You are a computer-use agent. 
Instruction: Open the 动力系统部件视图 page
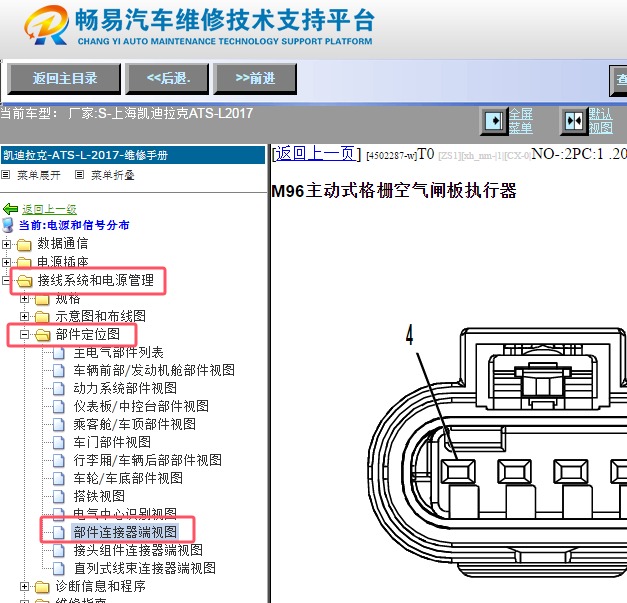[125, 388]
